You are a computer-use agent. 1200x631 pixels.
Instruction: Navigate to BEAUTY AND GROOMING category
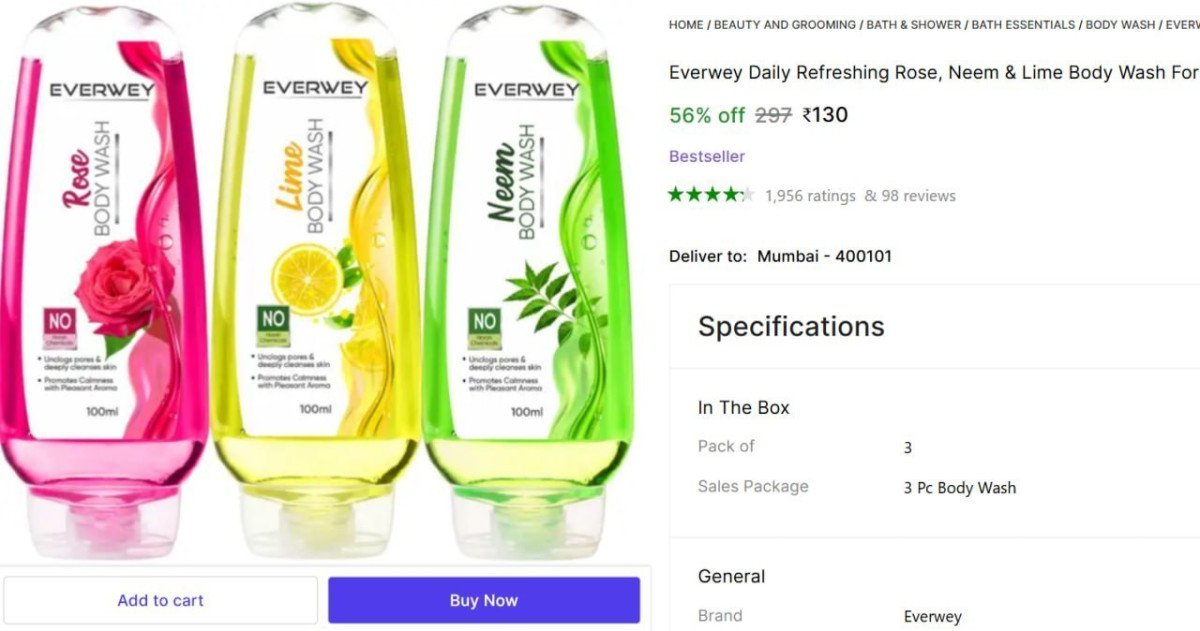782,24
